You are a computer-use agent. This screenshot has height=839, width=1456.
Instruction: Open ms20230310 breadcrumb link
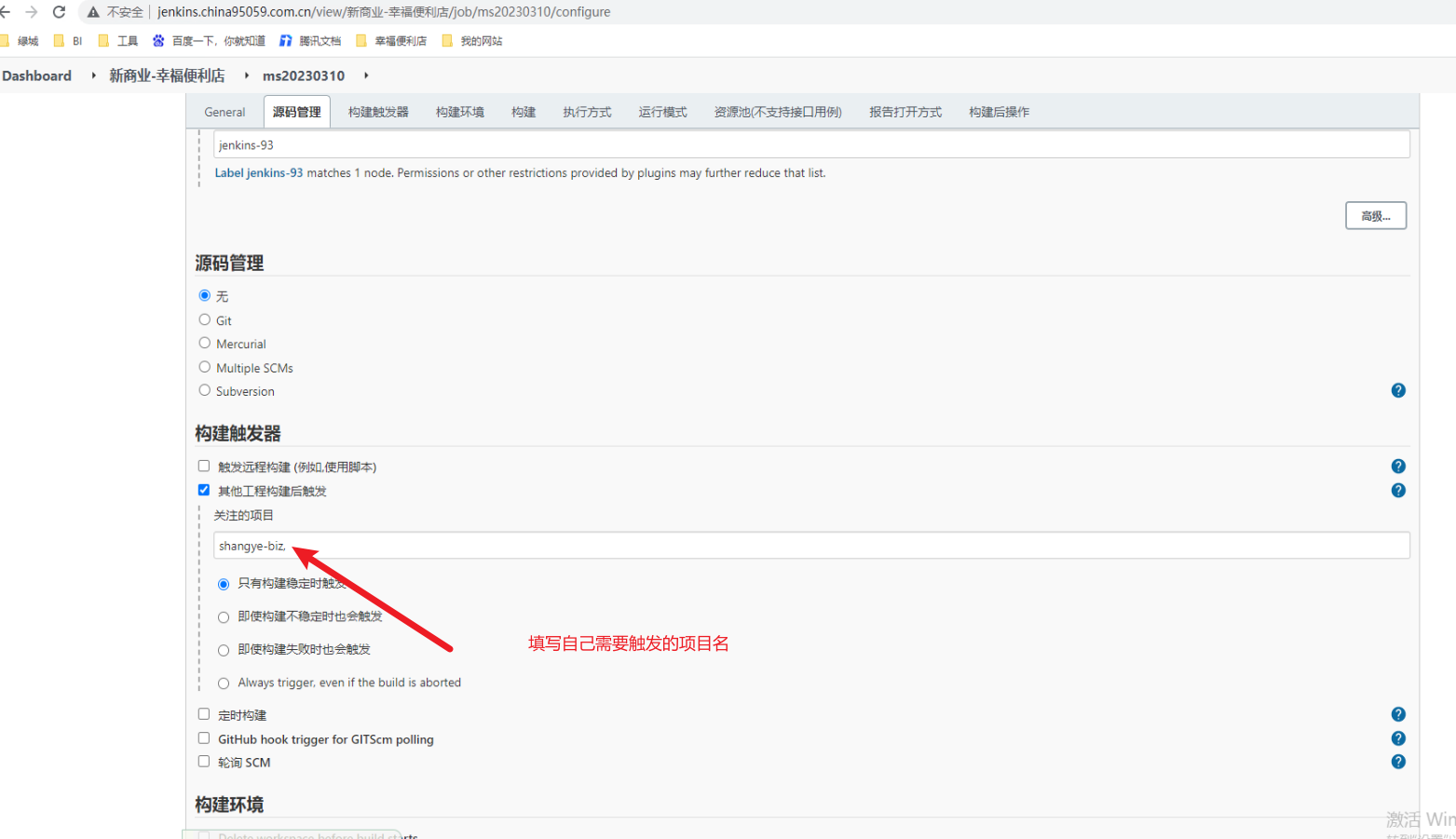(304, 75)
